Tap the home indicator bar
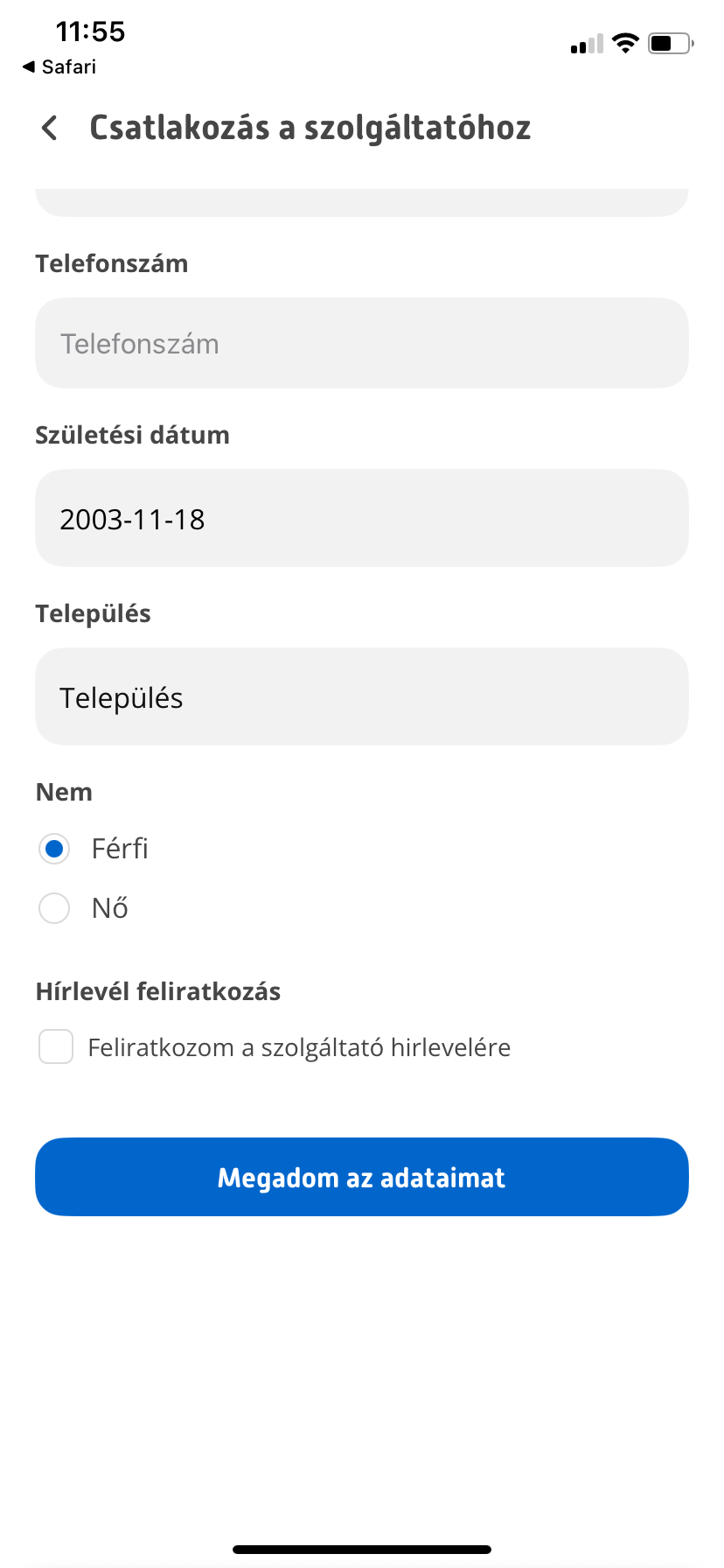Image resolution: width=724 pixels, height=1568 pixels. tap(362, 1549)
